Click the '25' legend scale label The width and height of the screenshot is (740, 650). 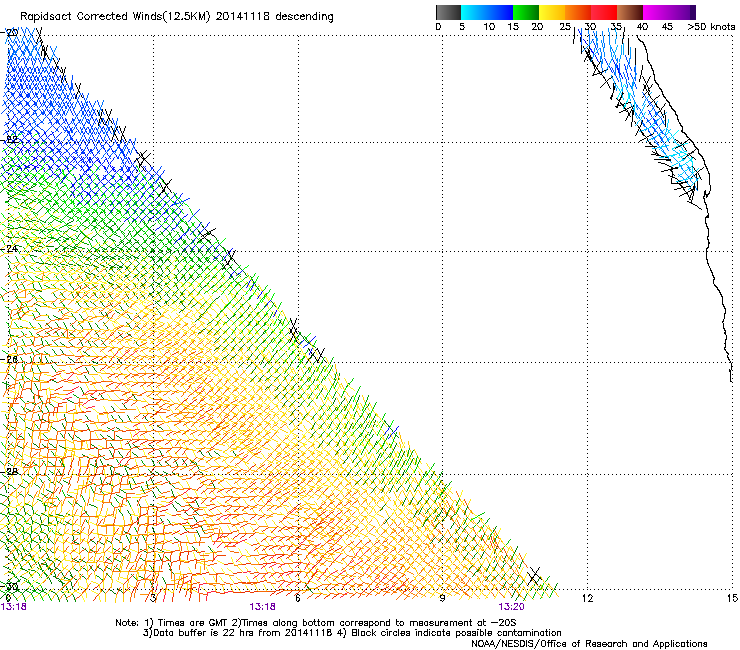tap(565, 27)
